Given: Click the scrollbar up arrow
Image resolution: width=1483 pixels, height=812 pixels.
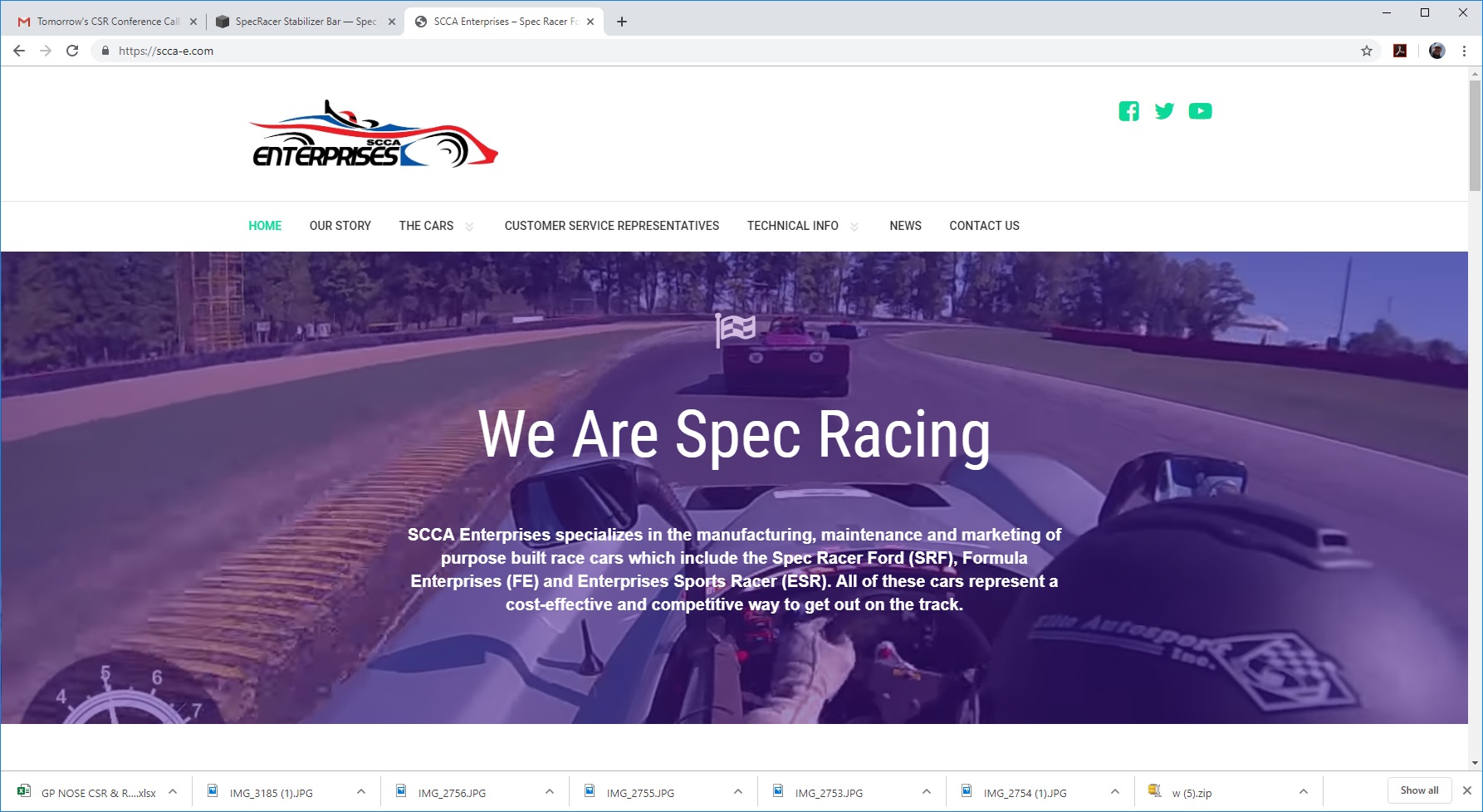Looking at the screenshot, I should pyautogui.click(x=1475, y=74).
